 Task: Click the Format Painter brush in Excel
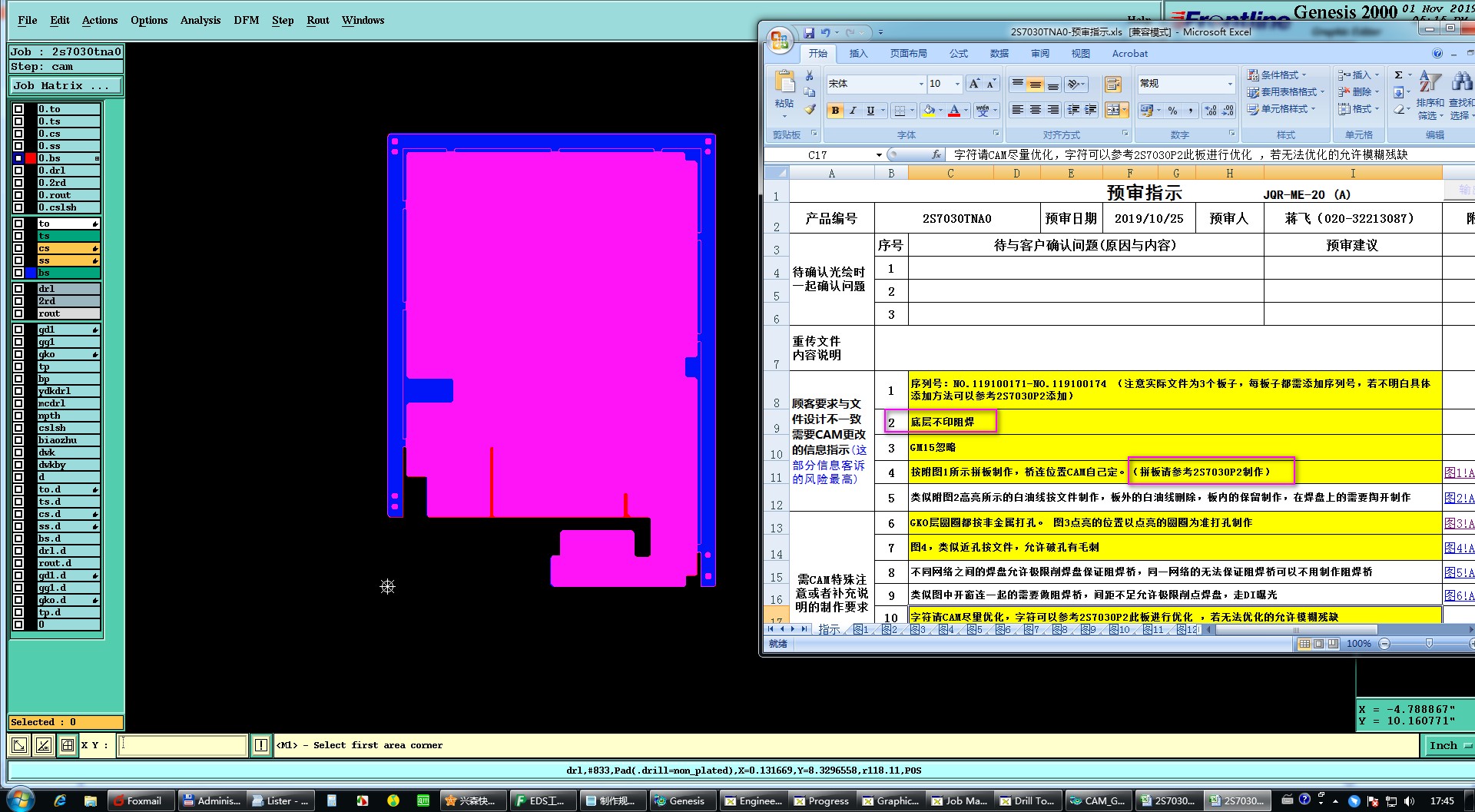pyautogui.click(x=809, y=109)
